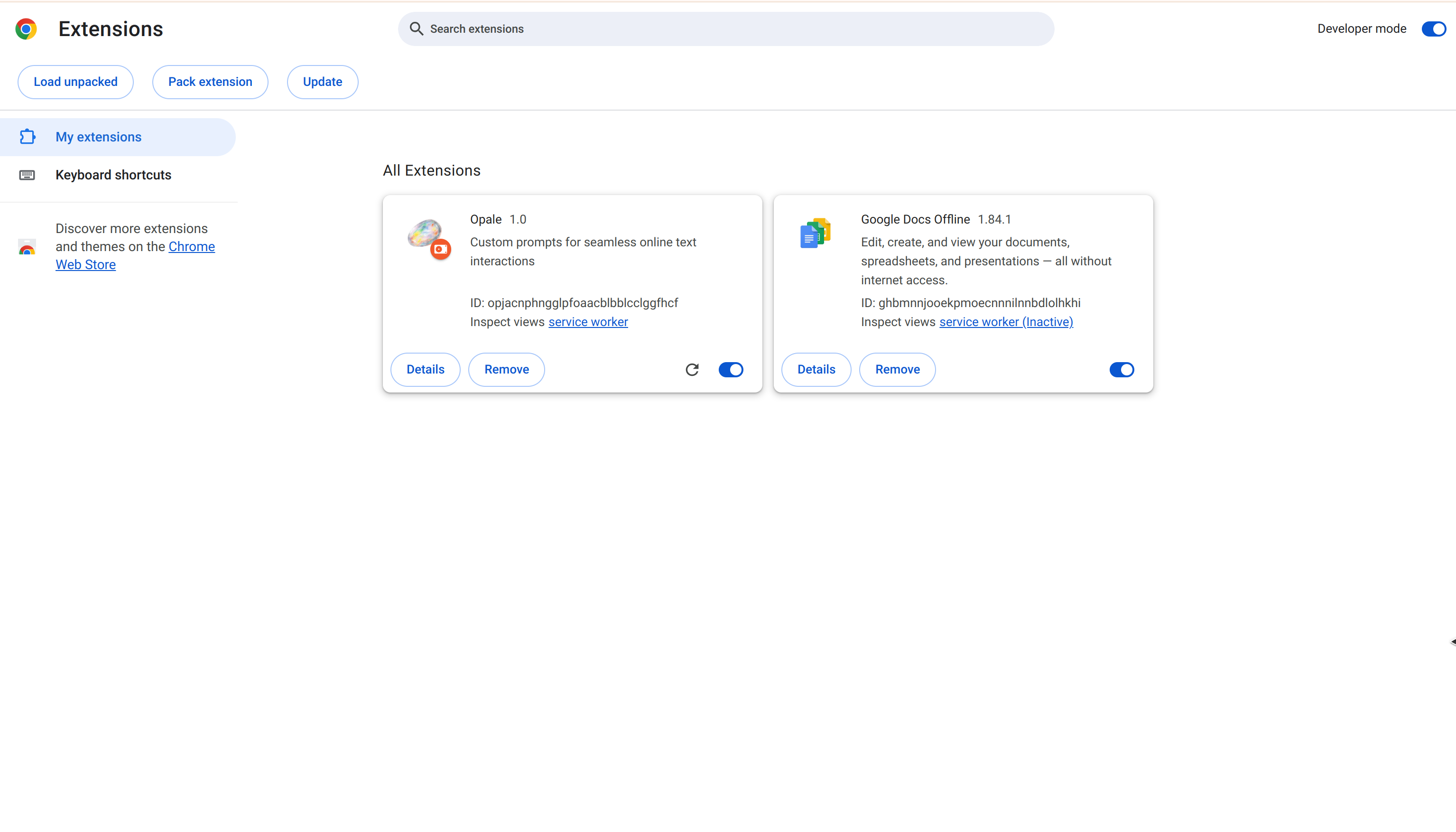
Task: Click the Keyboard shortcuts keyboard icon
Action: [x=27, y=175]
